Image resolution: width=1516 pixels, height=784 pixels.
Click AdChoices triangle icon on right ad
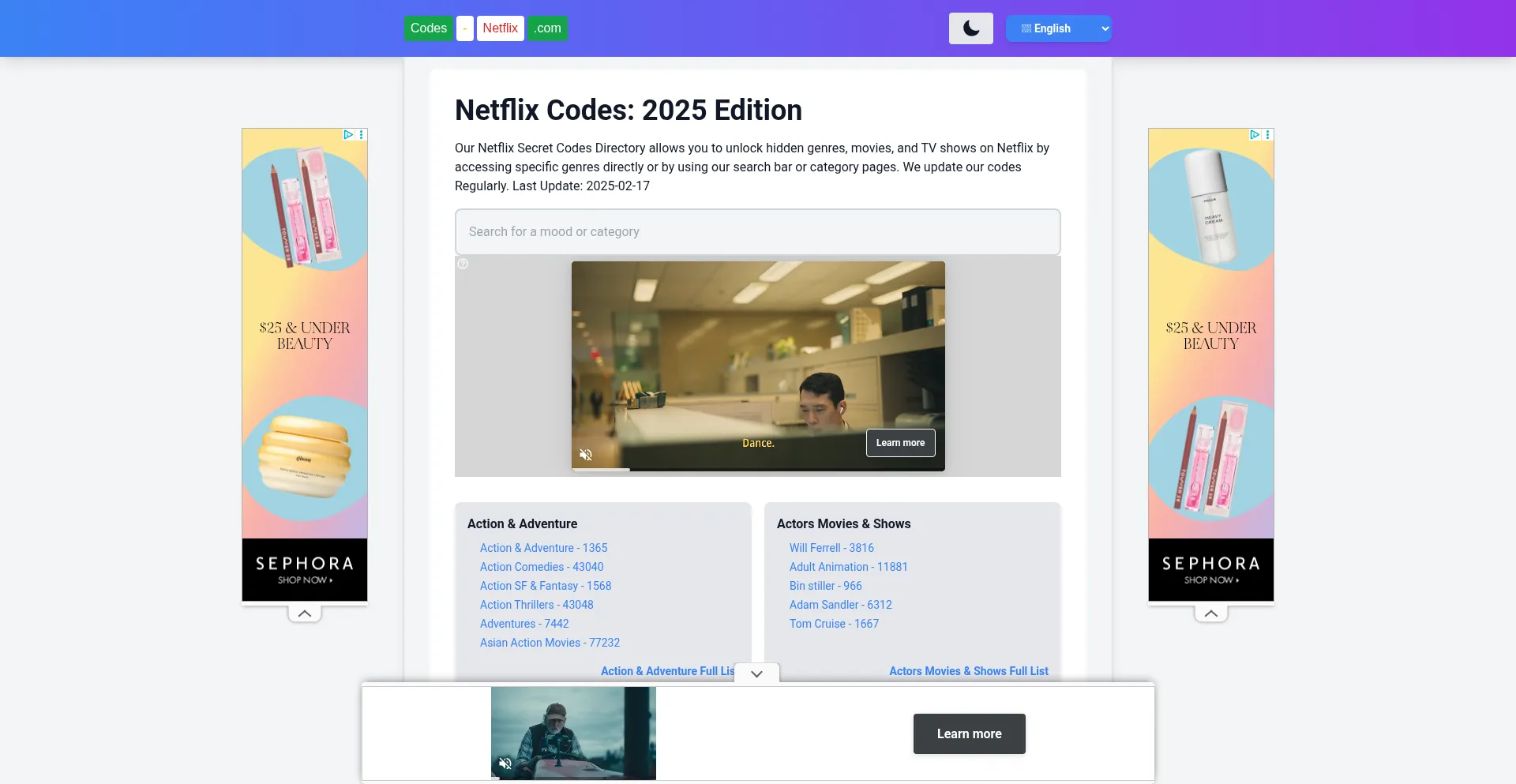click(x=1255, y=135)
